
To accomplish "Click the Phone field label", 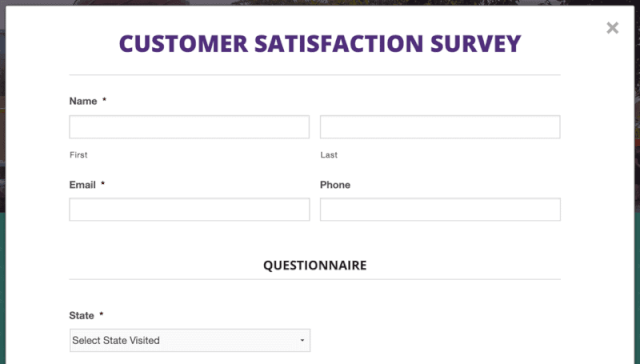I will 335,185.
